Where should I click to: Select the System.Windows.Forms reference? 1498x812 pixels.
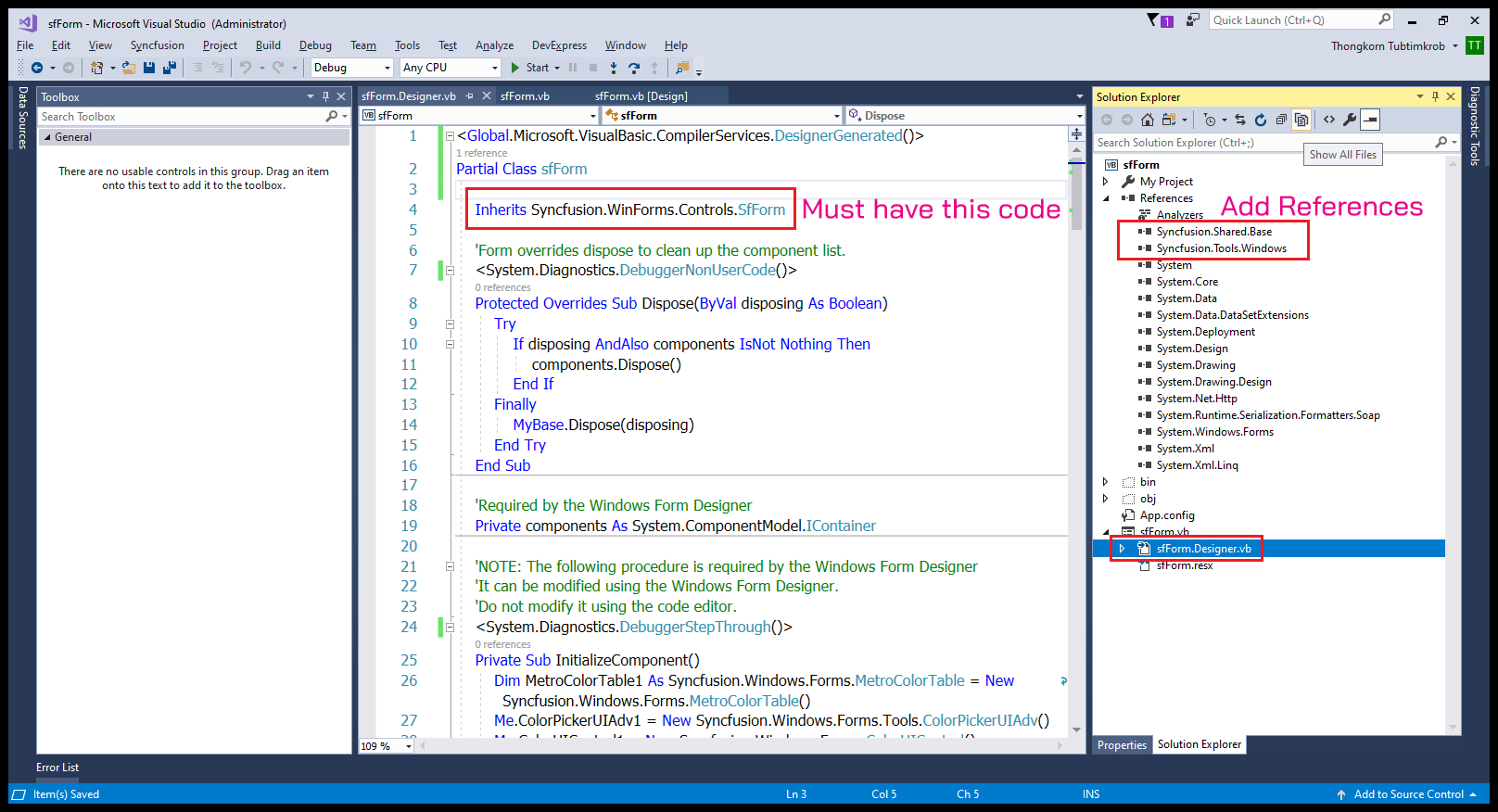click(x=1214, y=432)
